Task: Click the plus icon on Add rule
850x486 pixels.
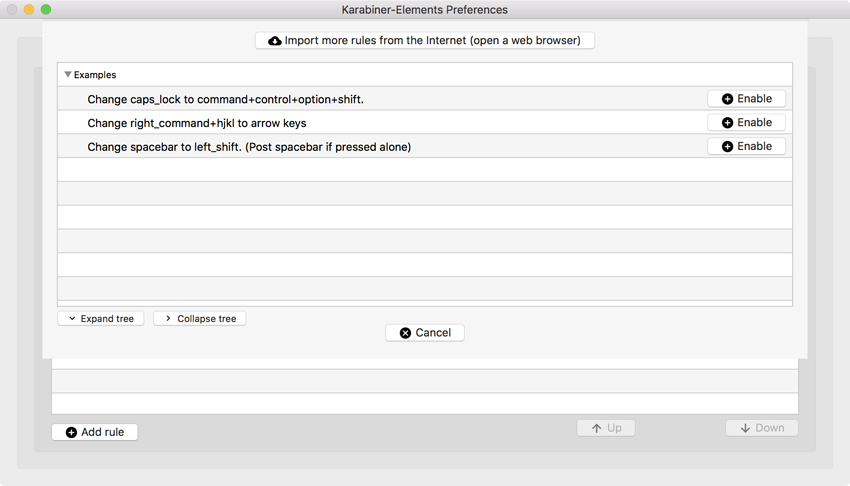Action: [71, 433]
